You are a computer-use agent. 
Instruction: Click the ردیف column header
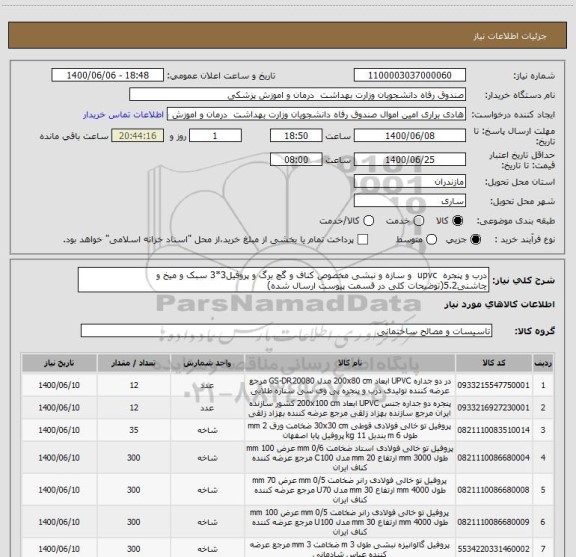pos(543,363)
